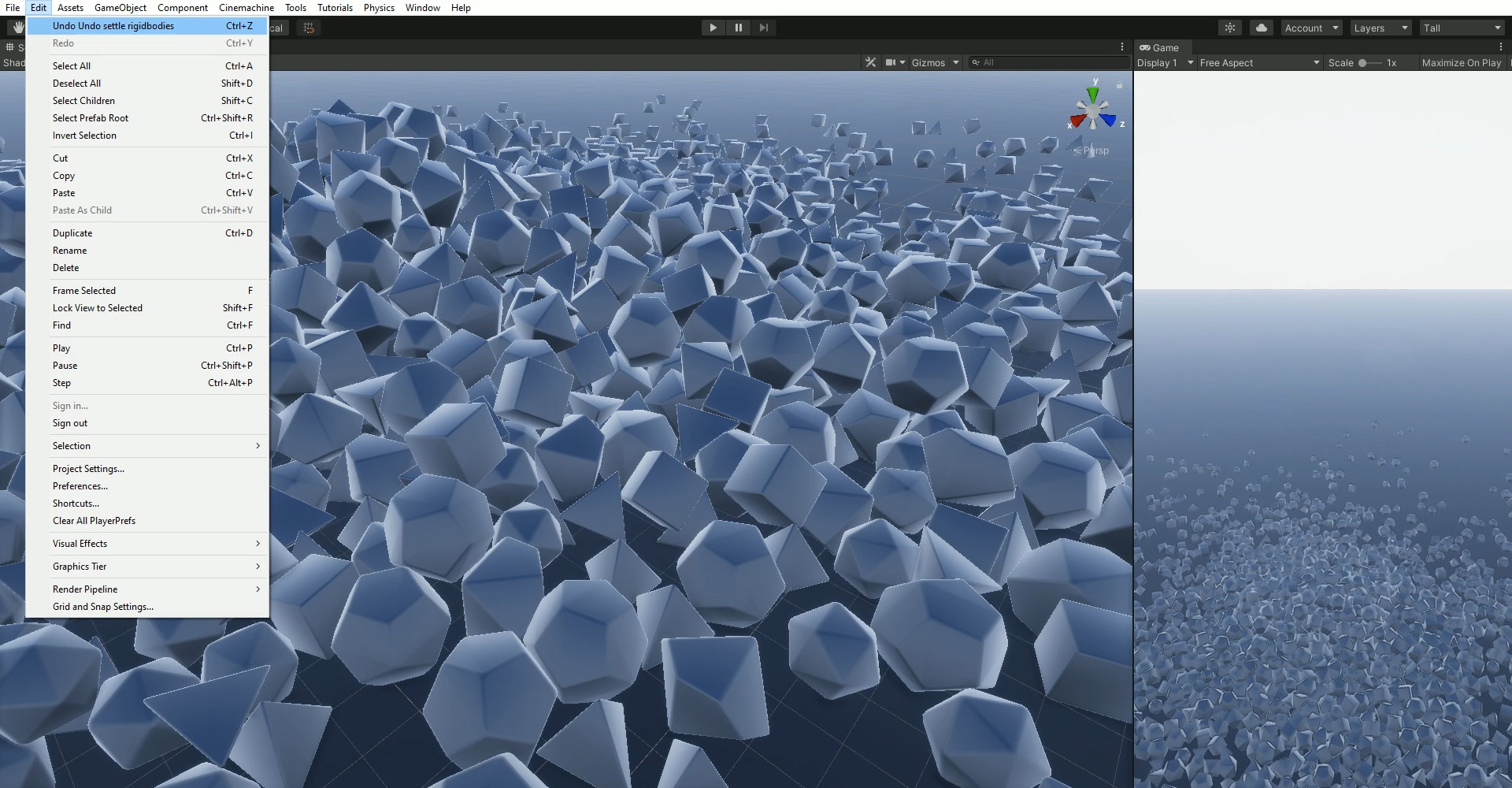Open the Game view more options menu

click(1501, 46)
